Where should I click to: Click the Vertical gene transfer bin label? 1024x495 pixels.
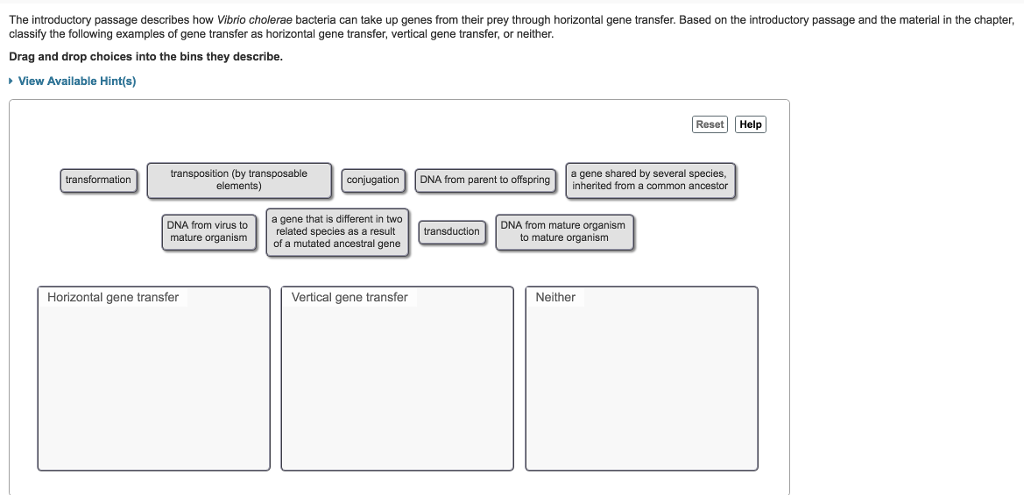(x=349, y=298)
